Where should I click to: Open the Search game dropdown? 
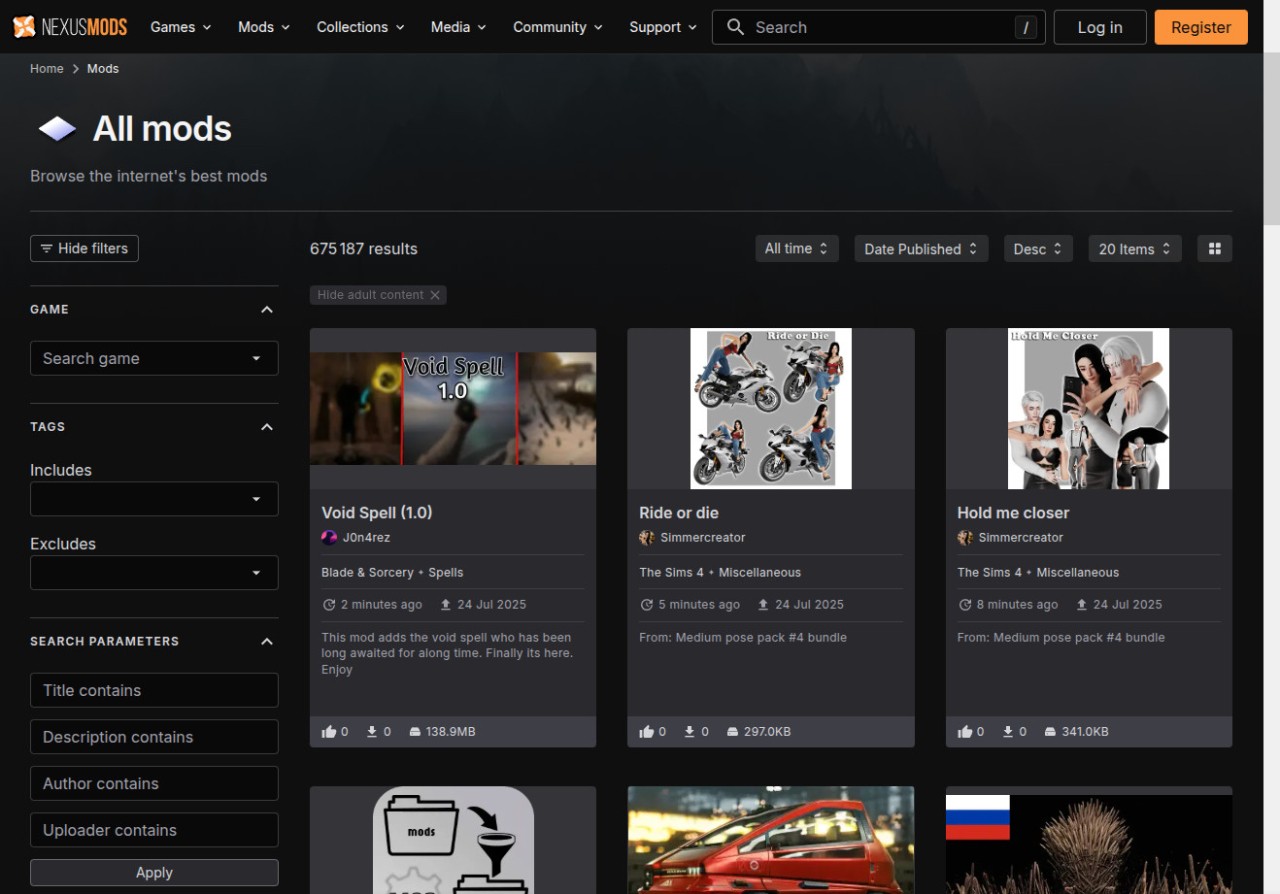[x=154, y=358]
